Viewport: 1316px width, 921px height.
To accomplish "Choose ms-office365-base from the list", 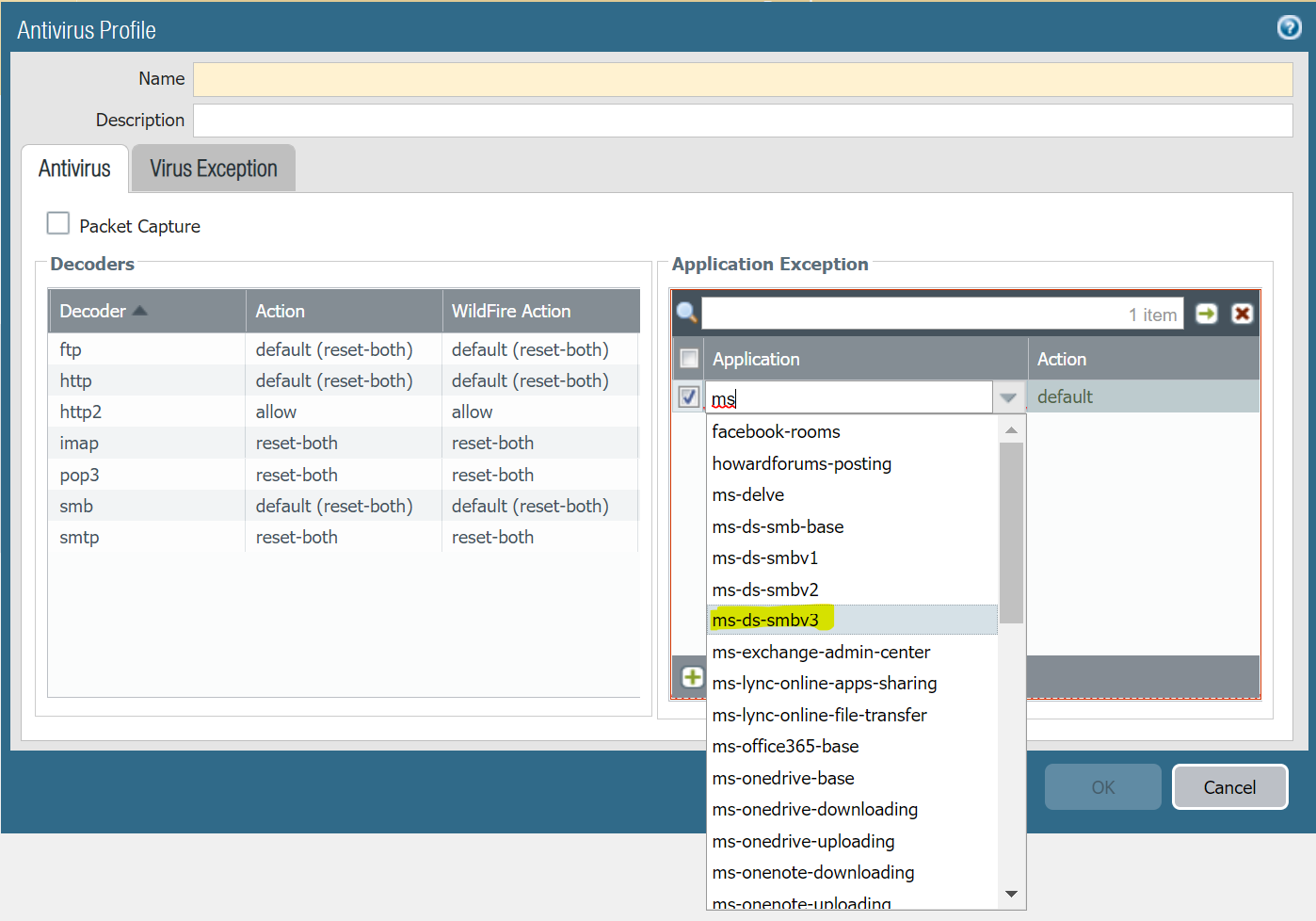I will (x=785, y=747).
